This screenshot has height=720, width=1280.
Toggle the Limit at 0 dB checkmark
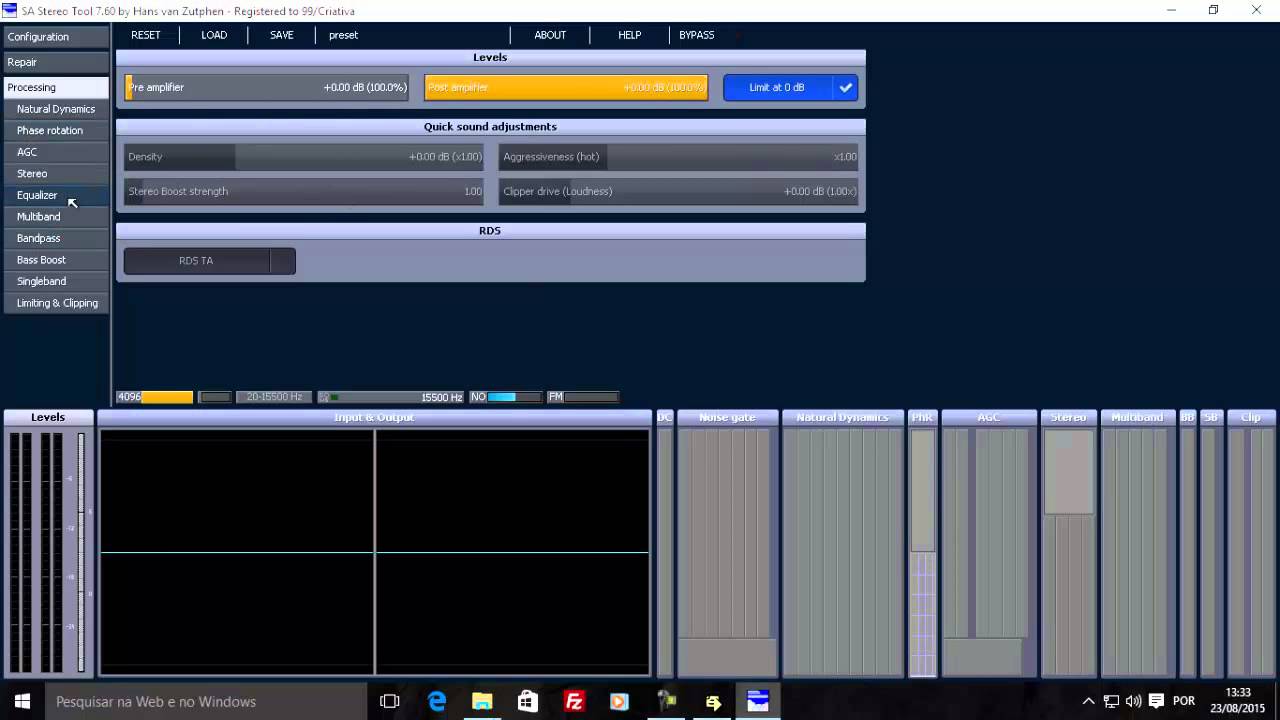[846, 88]
